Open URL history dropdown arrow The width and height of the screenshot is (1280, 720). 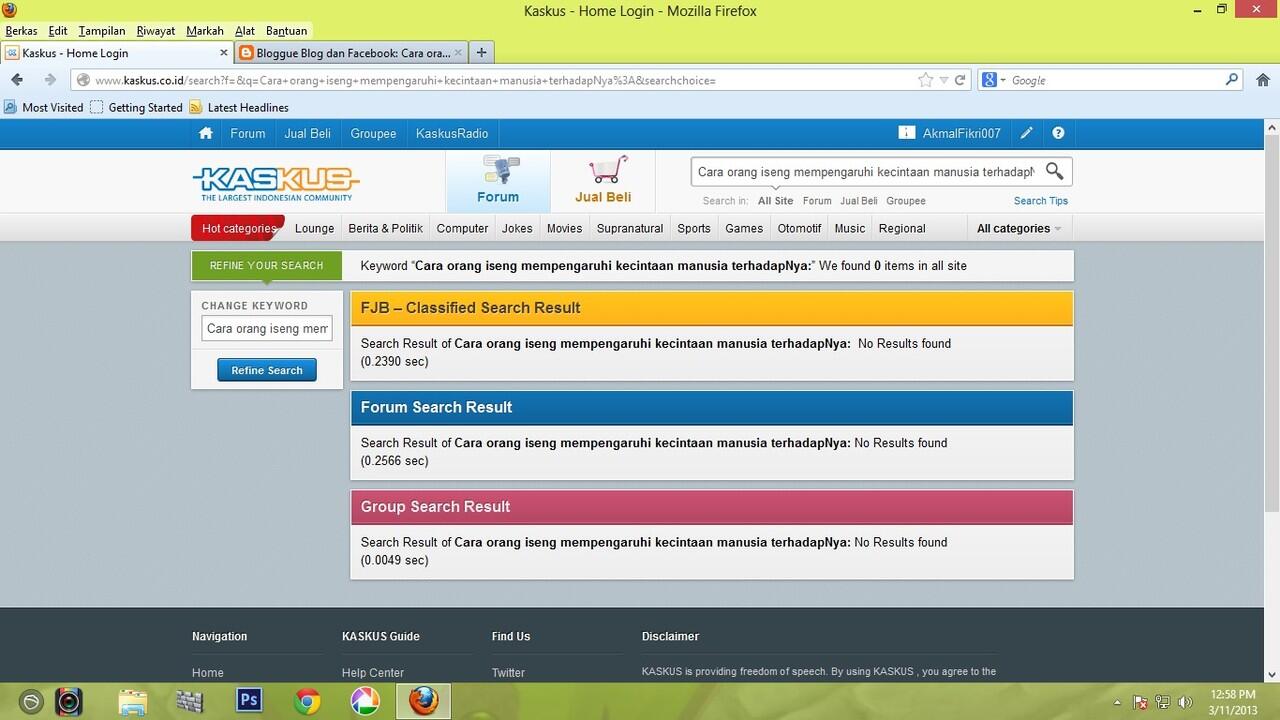(x=944, y=80)
